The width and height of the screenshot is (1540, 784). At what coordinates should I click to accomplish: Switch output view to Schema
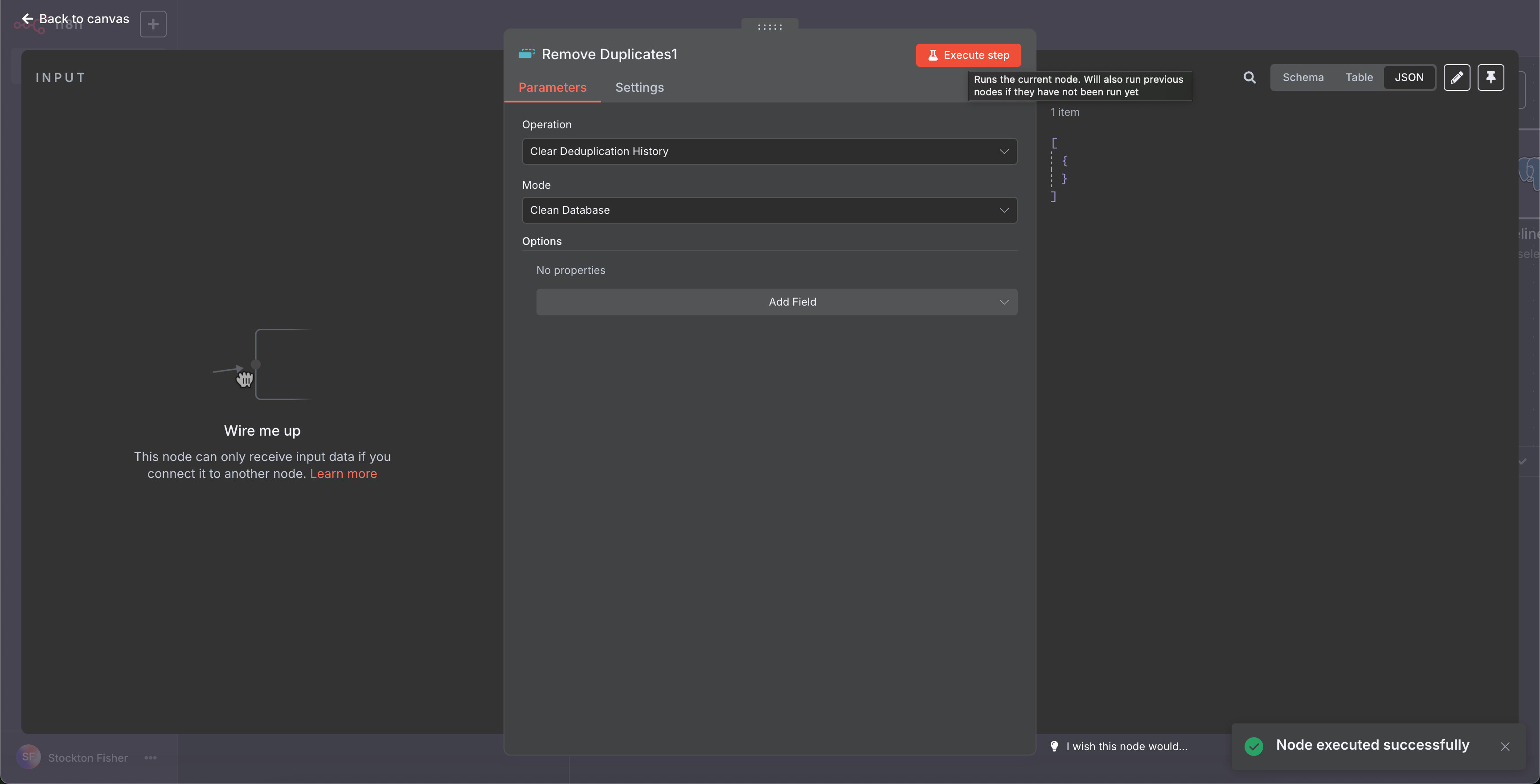1303,78
